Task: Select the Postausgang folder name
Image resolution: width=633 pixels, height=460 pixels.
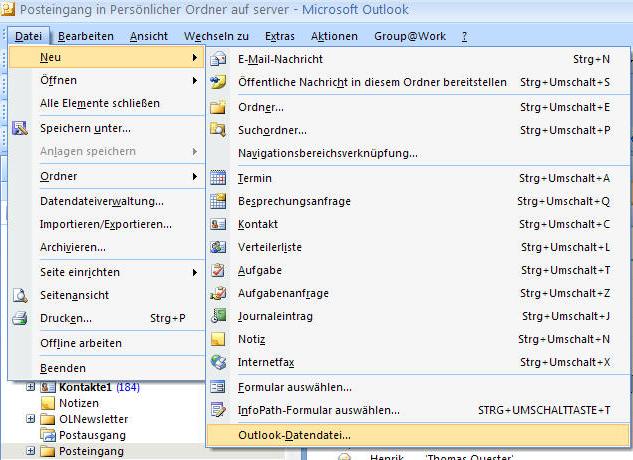Action: pyautogui.click(x=92, y=435)
